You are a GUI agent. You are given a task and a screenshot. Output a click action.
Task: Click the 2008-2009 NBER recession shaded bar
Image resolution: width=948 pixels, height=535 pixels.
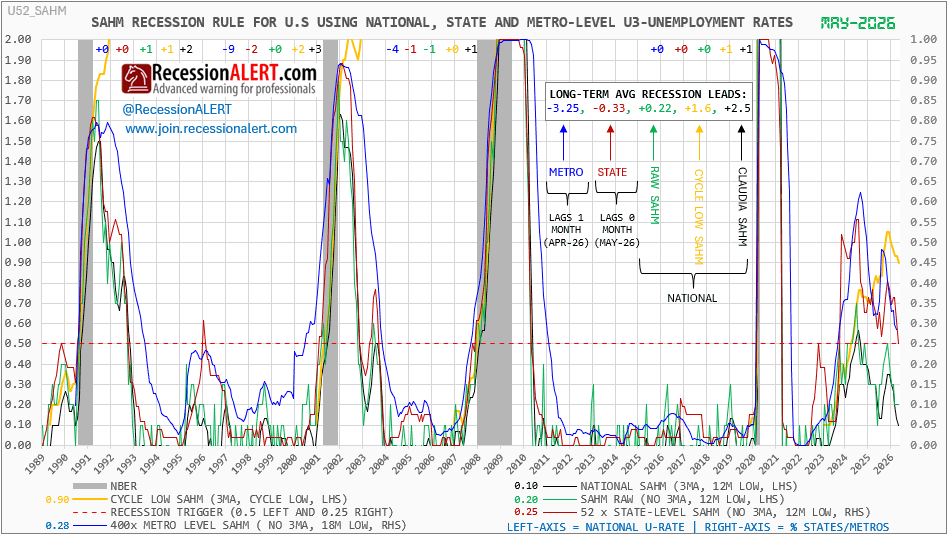(x=495, y=242)
